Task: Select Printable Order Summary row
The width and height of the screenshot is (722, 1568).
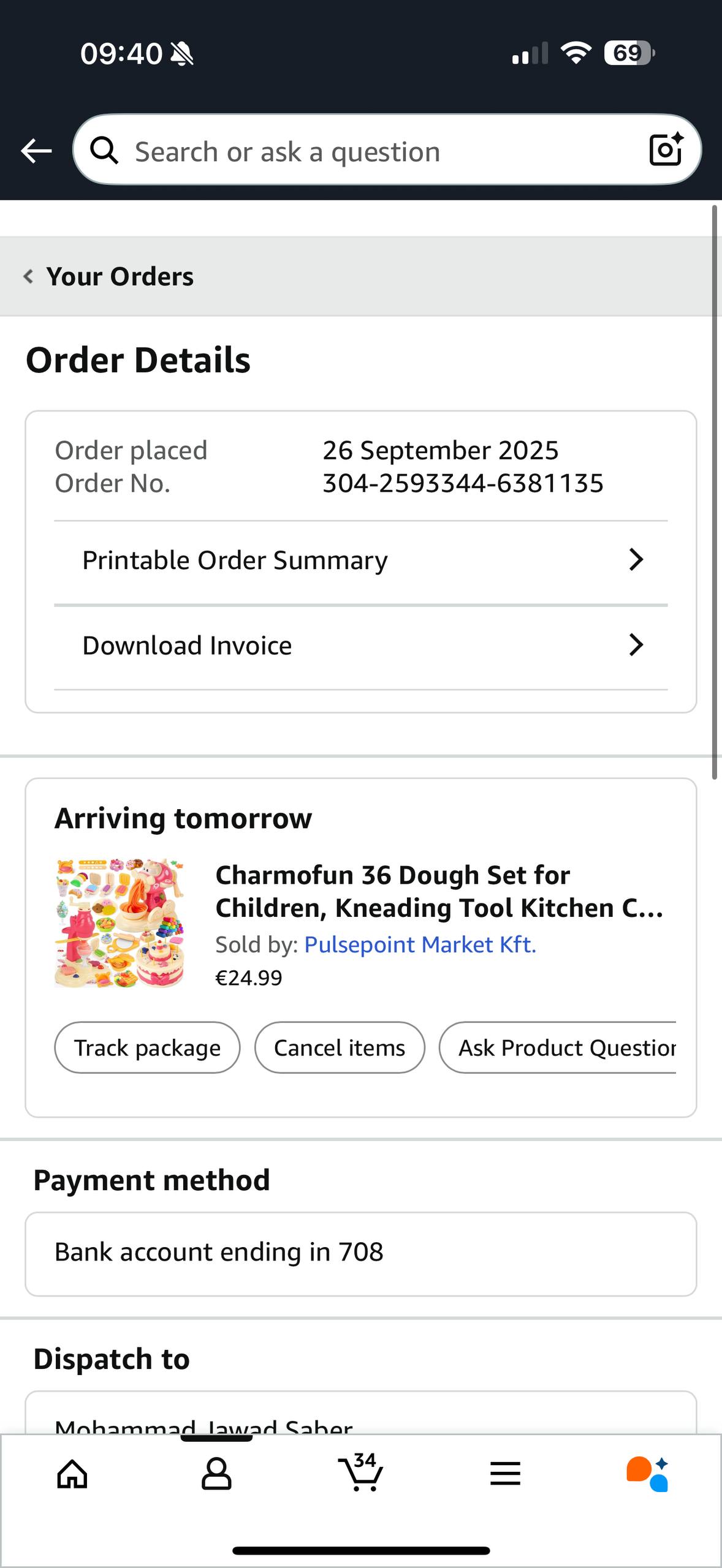Action: [235, 560]
